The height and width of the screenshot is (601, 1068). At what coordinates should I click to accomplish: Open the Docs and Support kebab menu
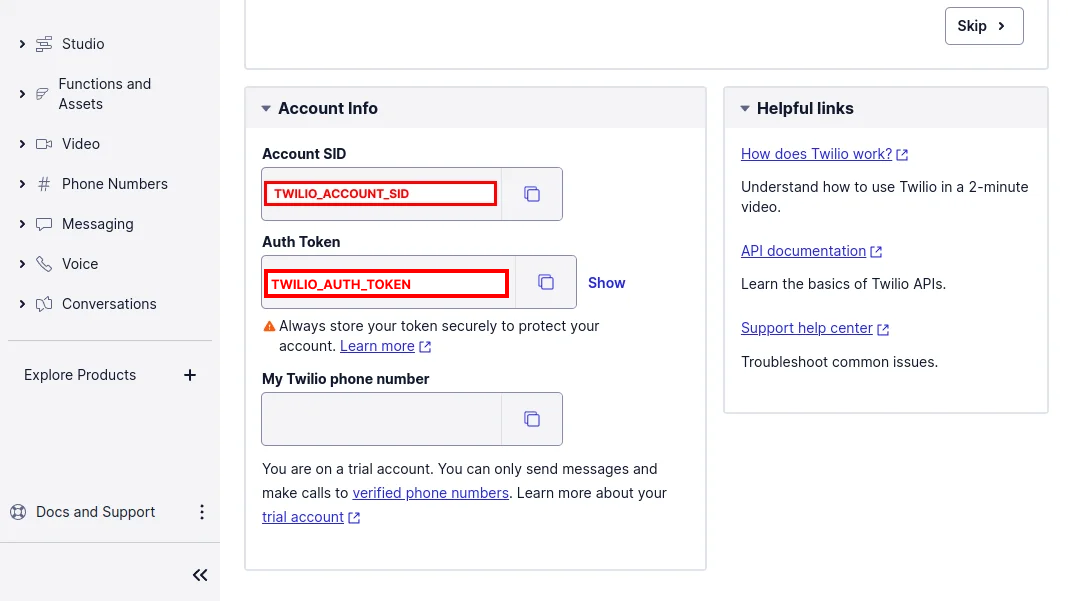202,512
